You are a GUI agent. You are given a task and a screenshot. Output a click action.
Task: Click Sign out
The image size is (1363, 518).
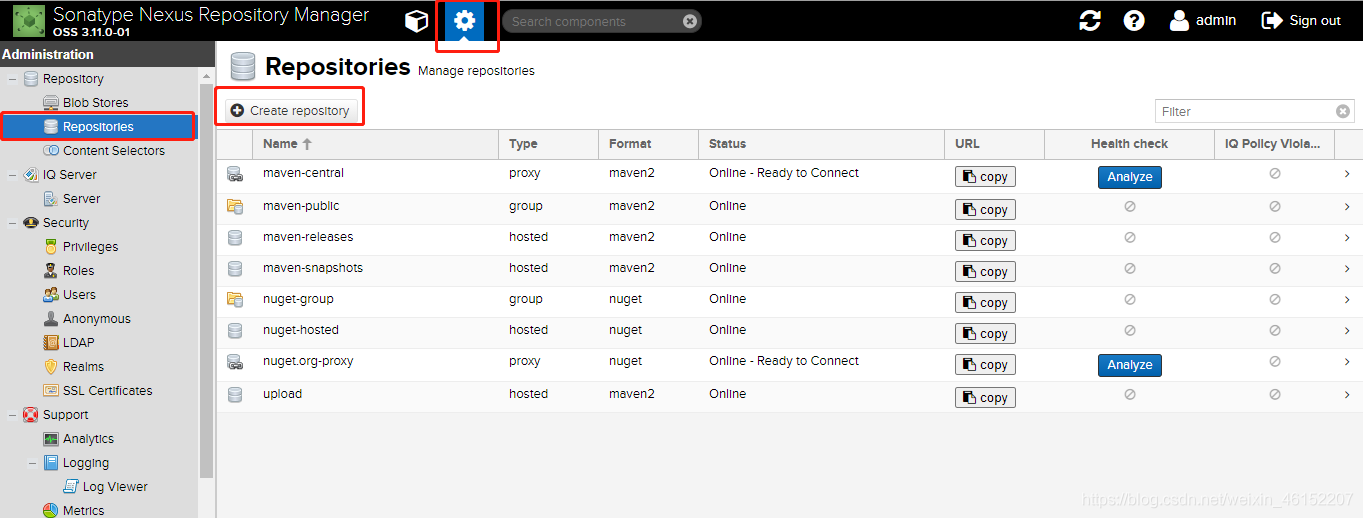click(1301, 20)
